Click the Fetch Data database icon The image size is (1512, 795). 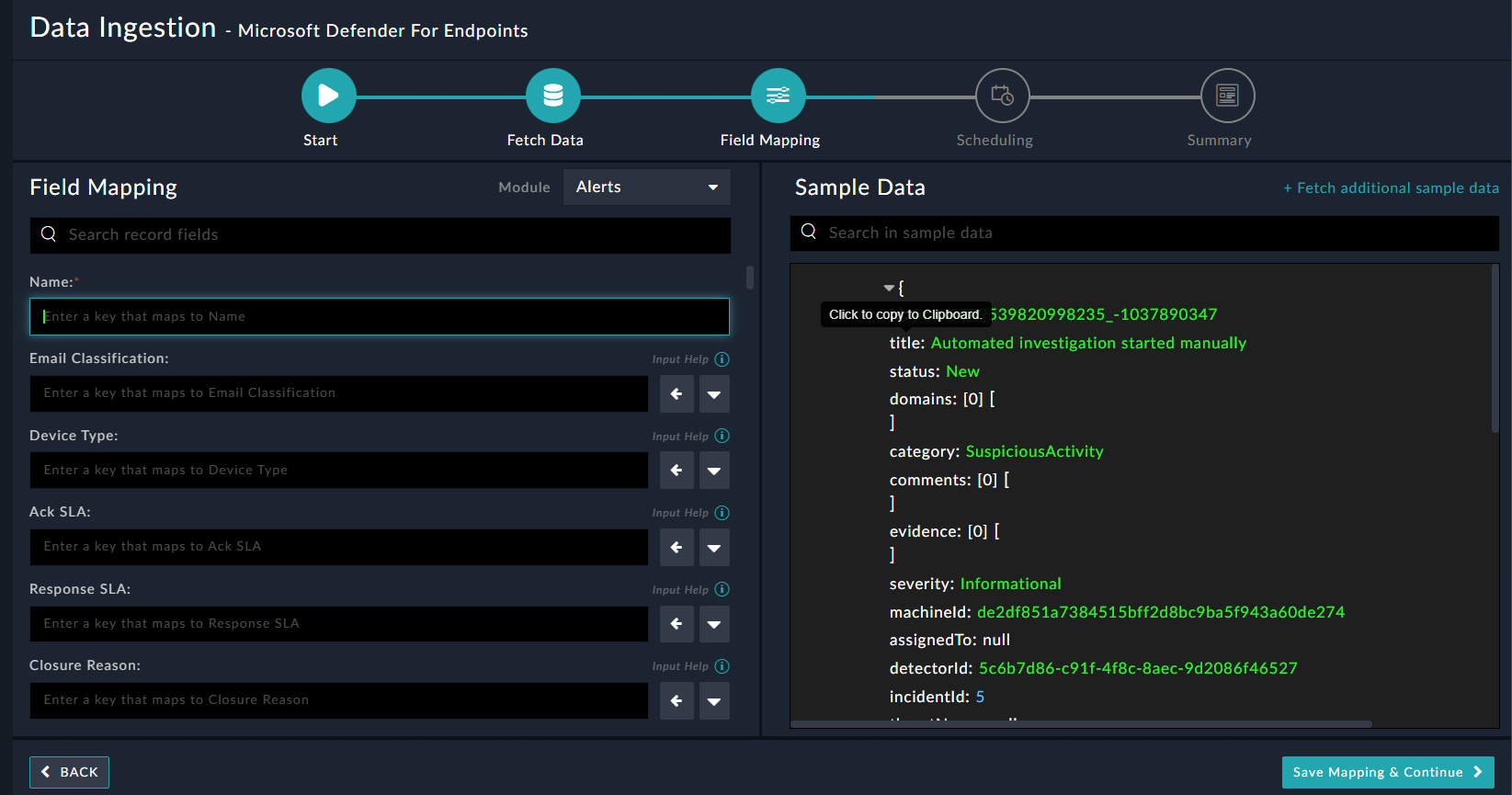(552, 96)
